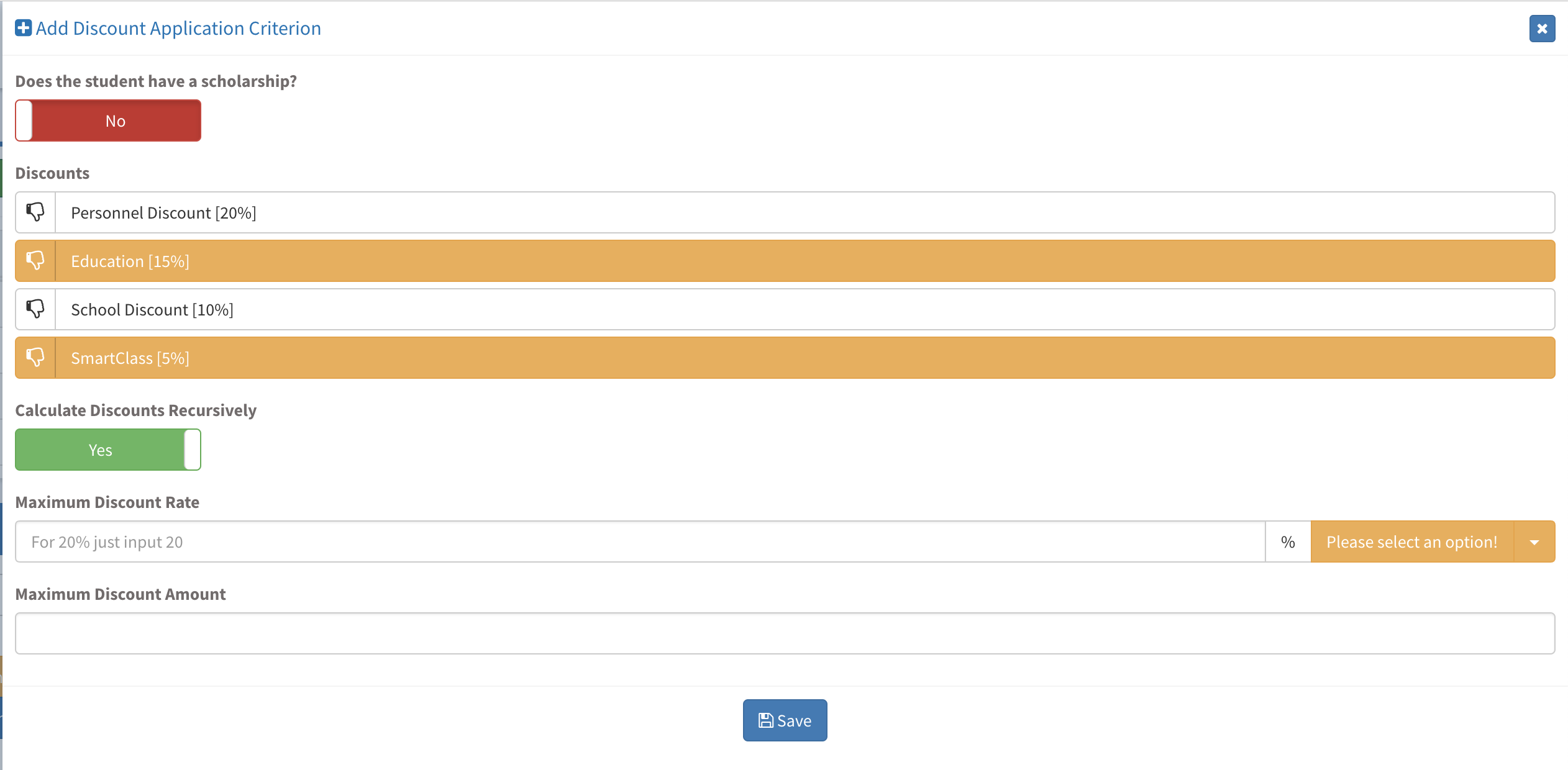Focus the Maximum Discount Rate input field
Screen dimensions: 1568x770
click(x=640, y=541)
